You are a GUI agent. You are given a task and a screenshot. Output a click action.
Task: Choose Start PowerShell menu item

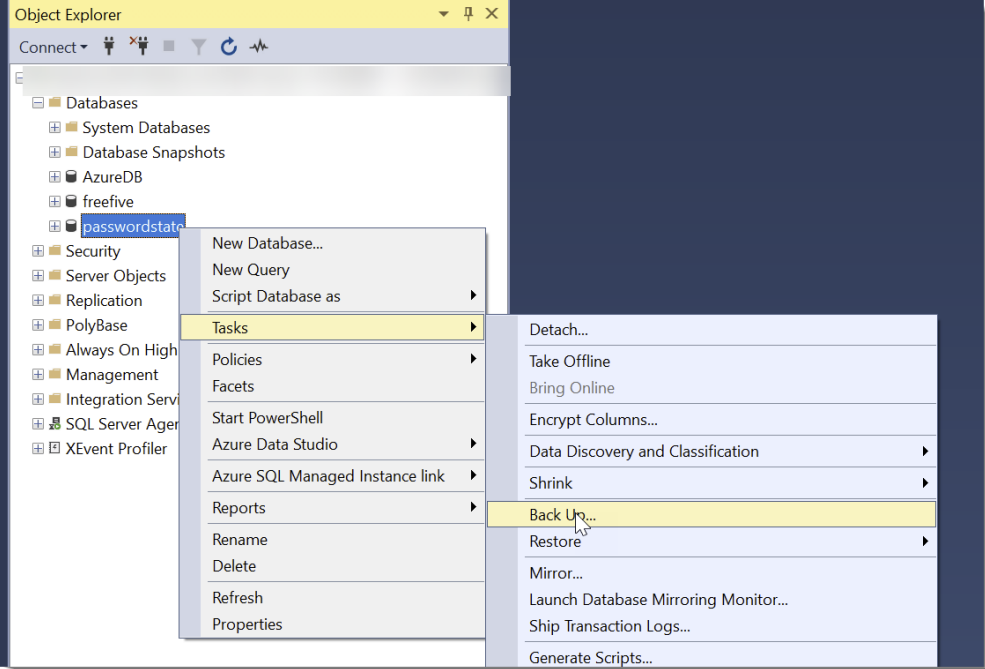pyautogui.click(x=332, y=418)
